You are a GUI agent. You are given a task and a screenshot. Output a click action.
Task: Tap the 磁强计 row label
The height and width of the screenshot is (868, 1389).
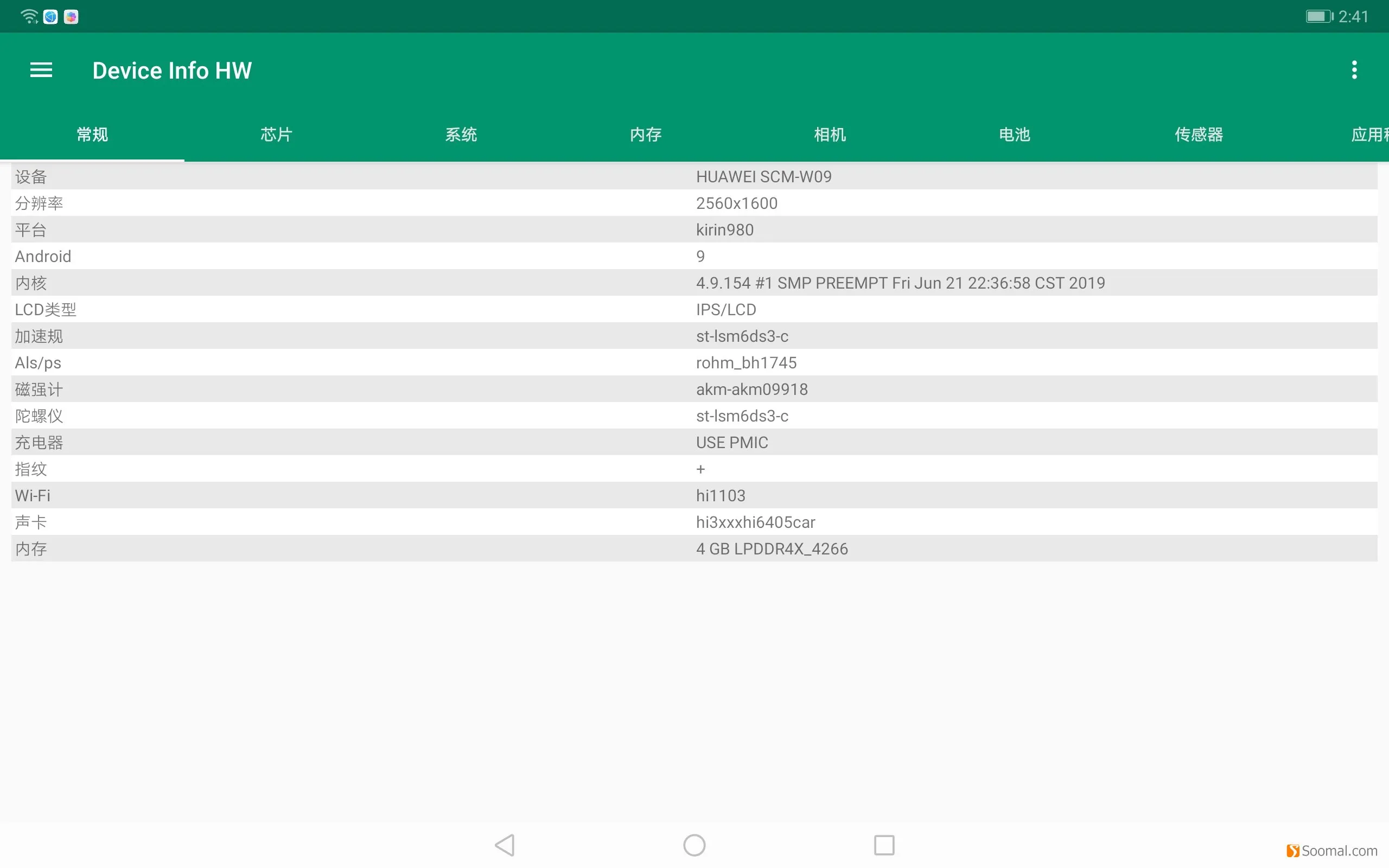[x=39, y=389]
